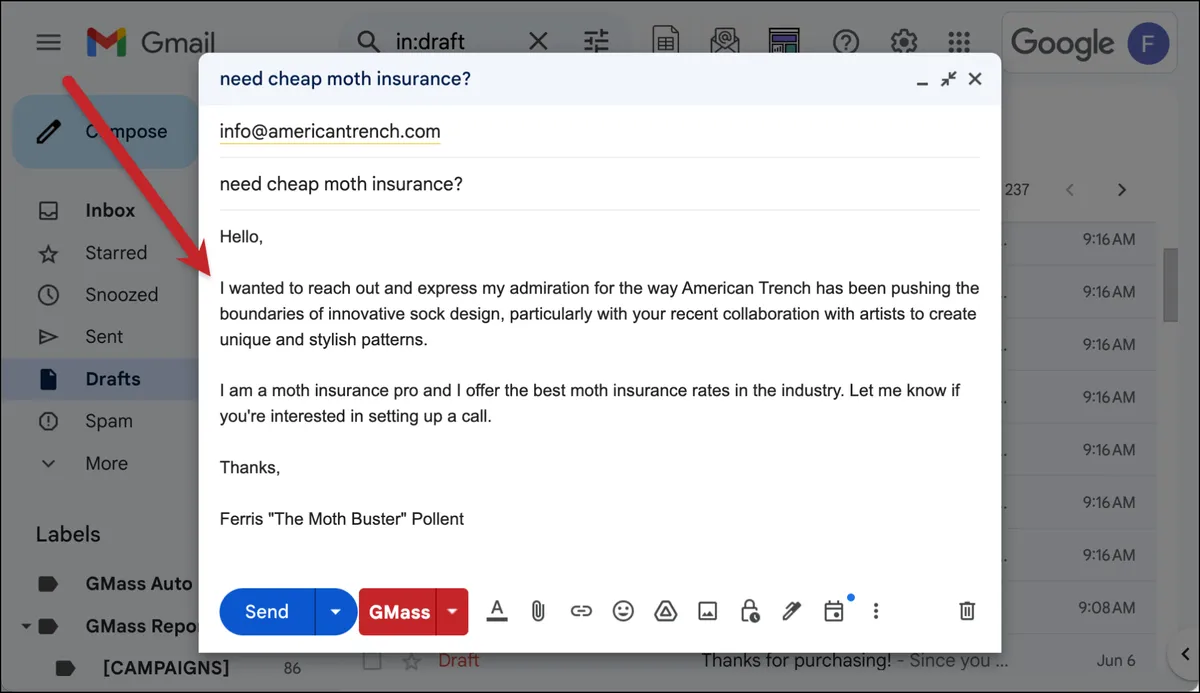The image size is (1200, 693).
Task: Insert a link in the email
Action: [581, 611]
